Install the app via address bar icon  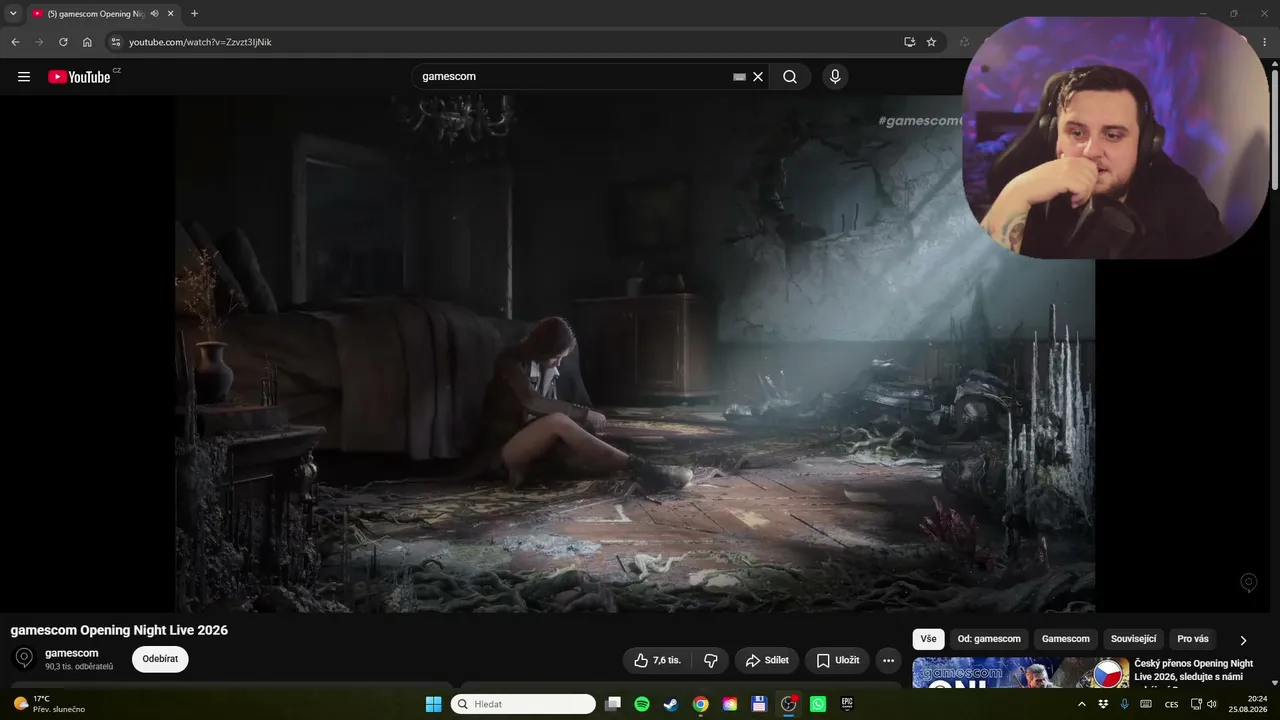click(x=909, y=42)
